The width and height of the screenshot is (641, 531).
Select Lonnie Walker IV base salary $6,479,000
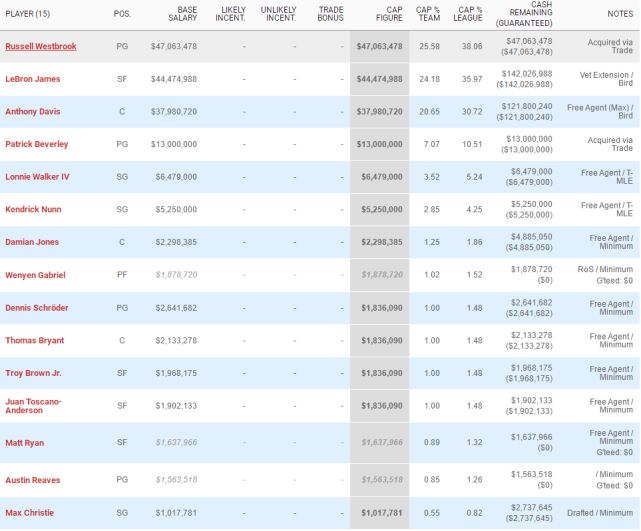(176, 177)
